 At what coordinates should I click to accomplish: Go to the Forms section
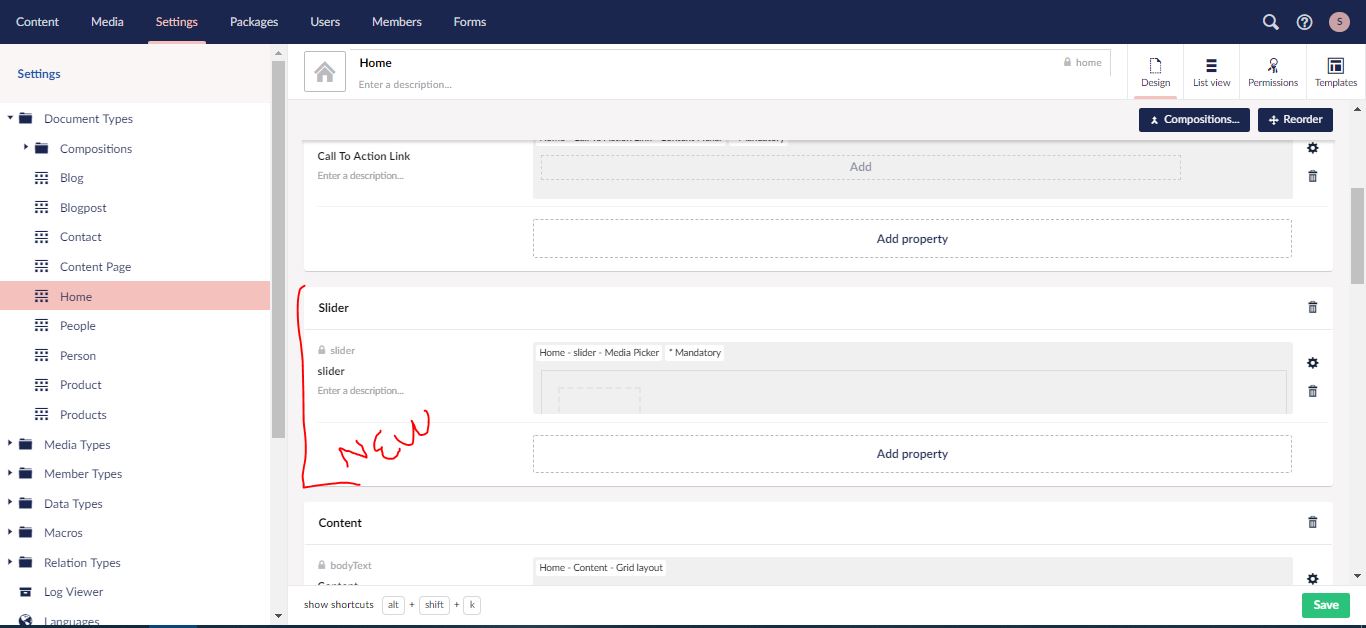(470, 22)
